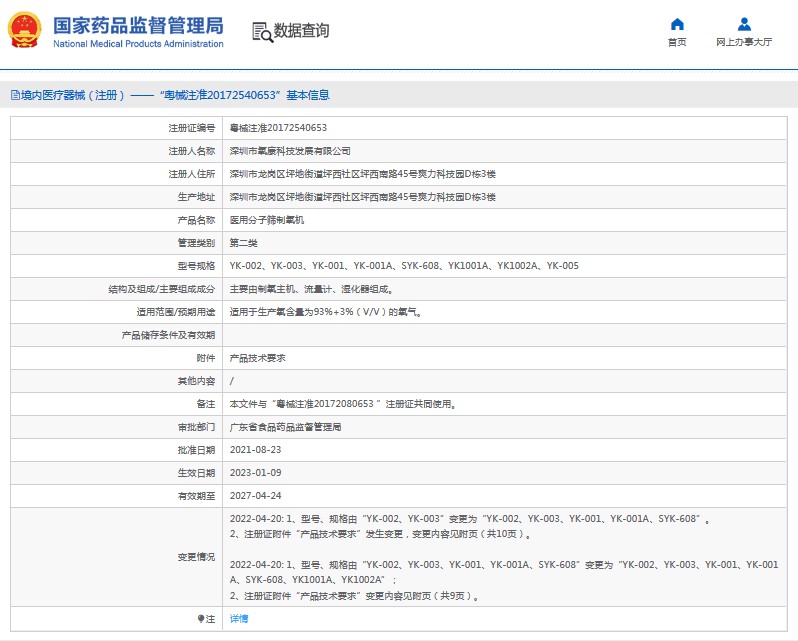Image resolution: width=798 pixels, height=641 pixels.
Task: Select model list starting YK-002、YK-003
Action: click(x=404, y=266)
